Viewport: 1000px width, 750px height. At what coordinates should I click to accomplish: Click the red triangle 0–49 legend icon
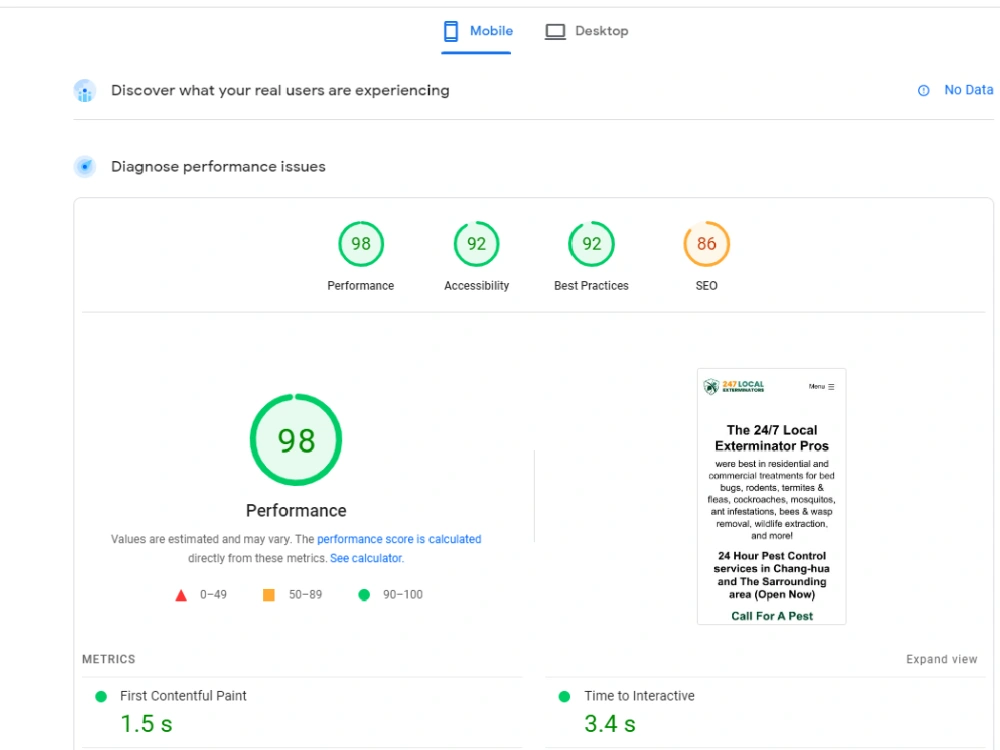(x=181, y=595)
